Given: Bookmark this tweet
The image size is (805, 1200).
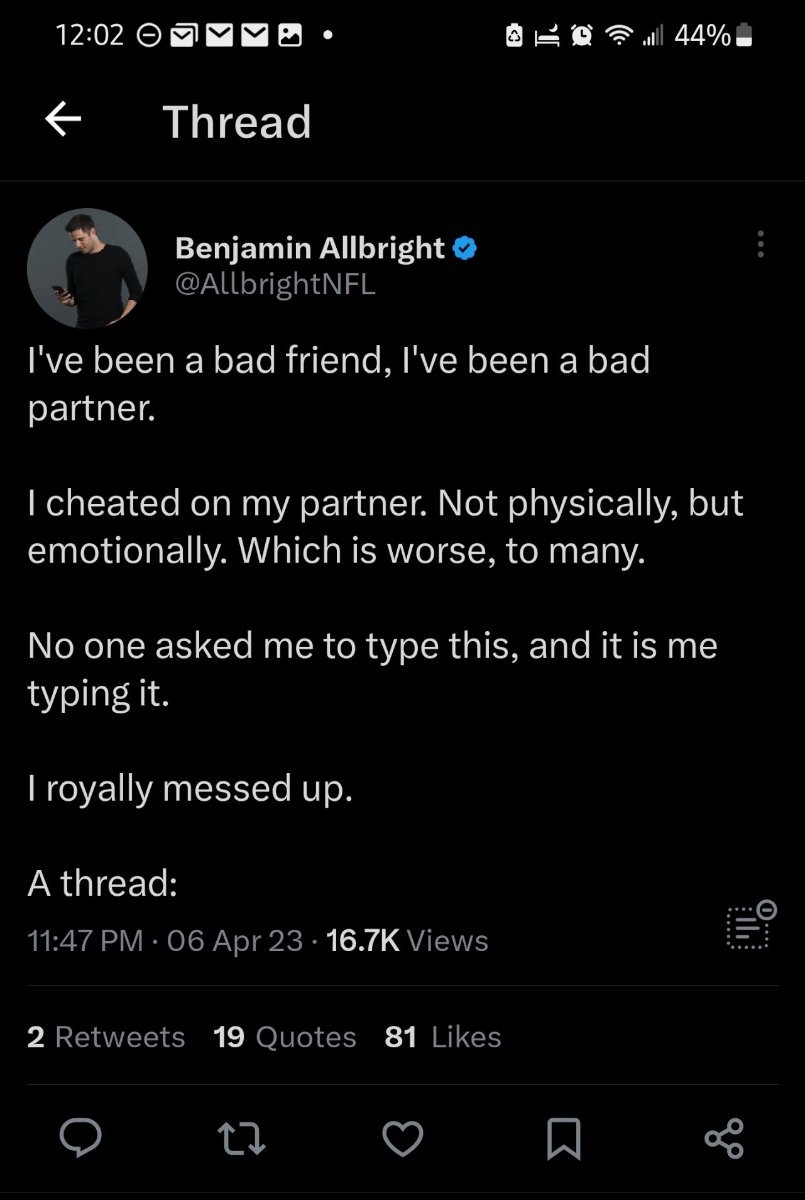Looking at the screenshot, I should (564, 1138).
